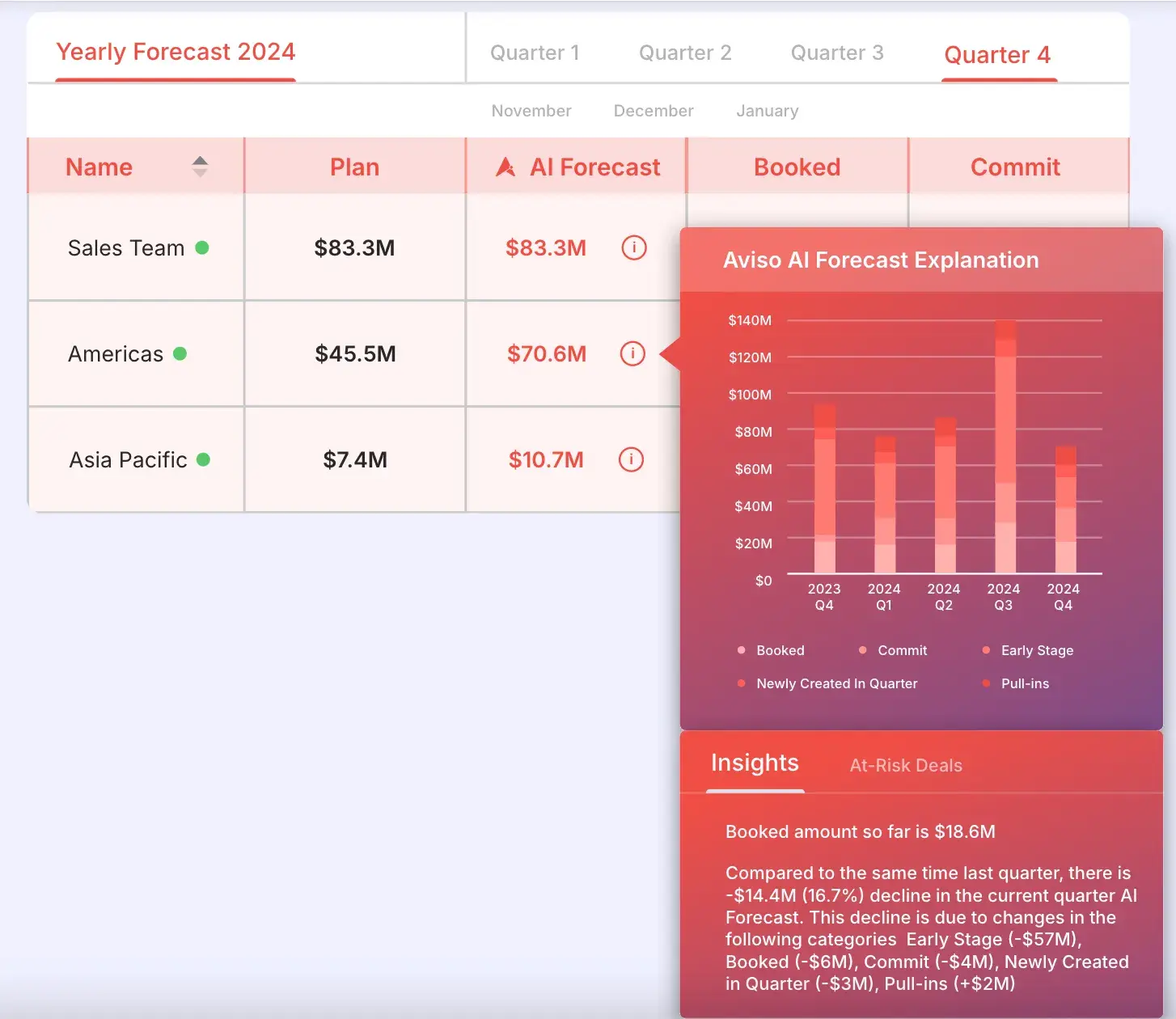Viewport: 1176px width, 1019px height.
Task: Click the 2024 Q3 bar in chart
Action: point(1005,453)
